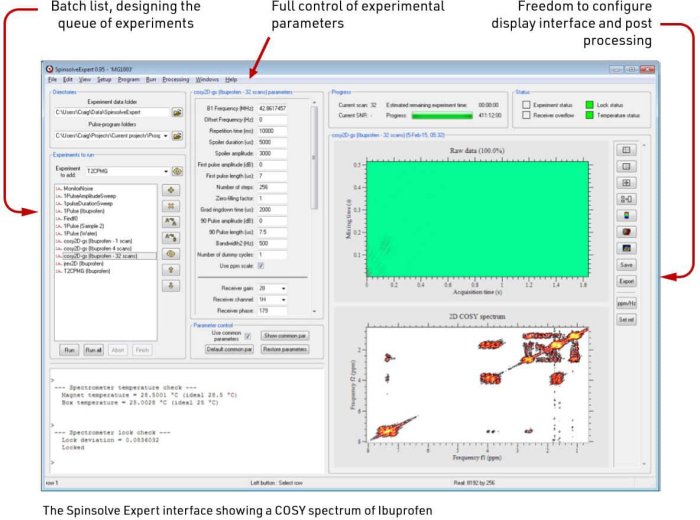Screen dimensions: 700x520
Task: Browse for the Experiment data folder
Action: click(177, 113)
